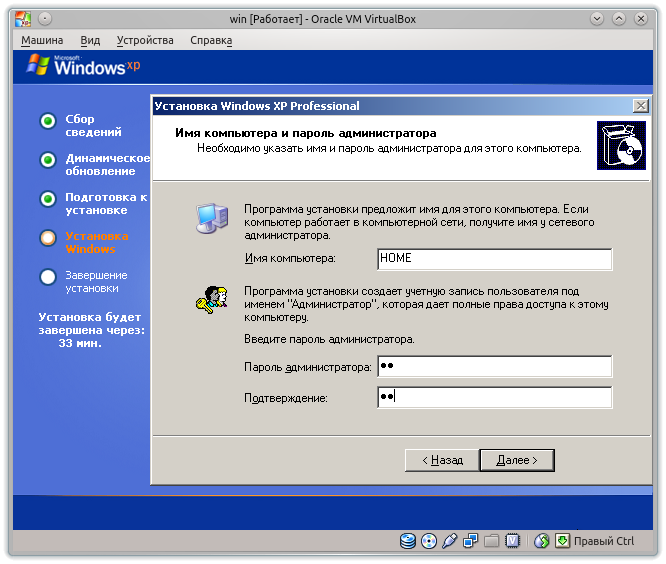Click the keyboard capture green arrow icon
Viewport: 666px width, 564px height.
tap(562, 541)
